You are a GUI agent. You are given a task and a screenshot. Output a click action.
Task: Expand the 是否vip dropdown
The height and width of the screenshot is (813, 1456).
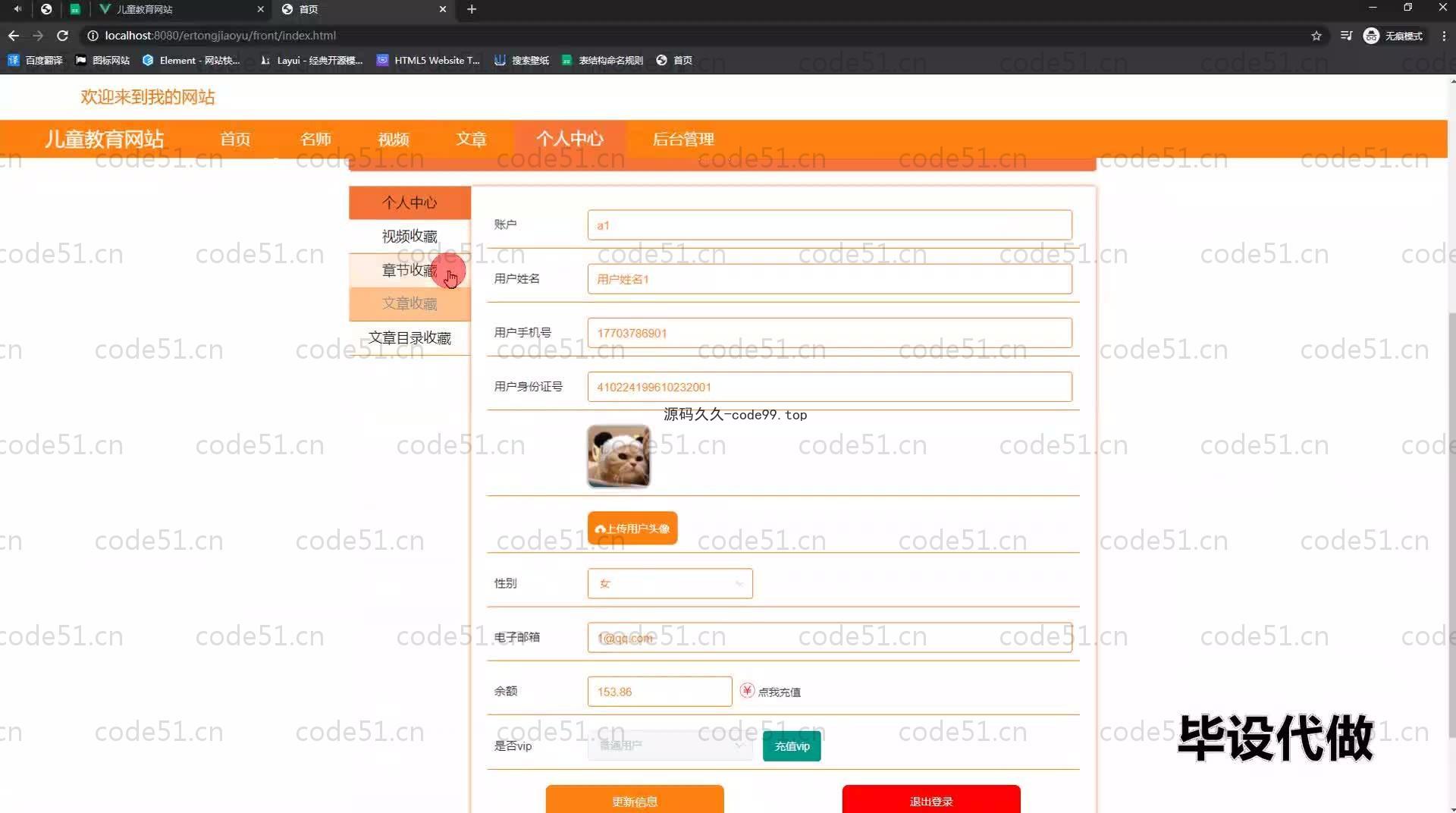coord(670,746)
